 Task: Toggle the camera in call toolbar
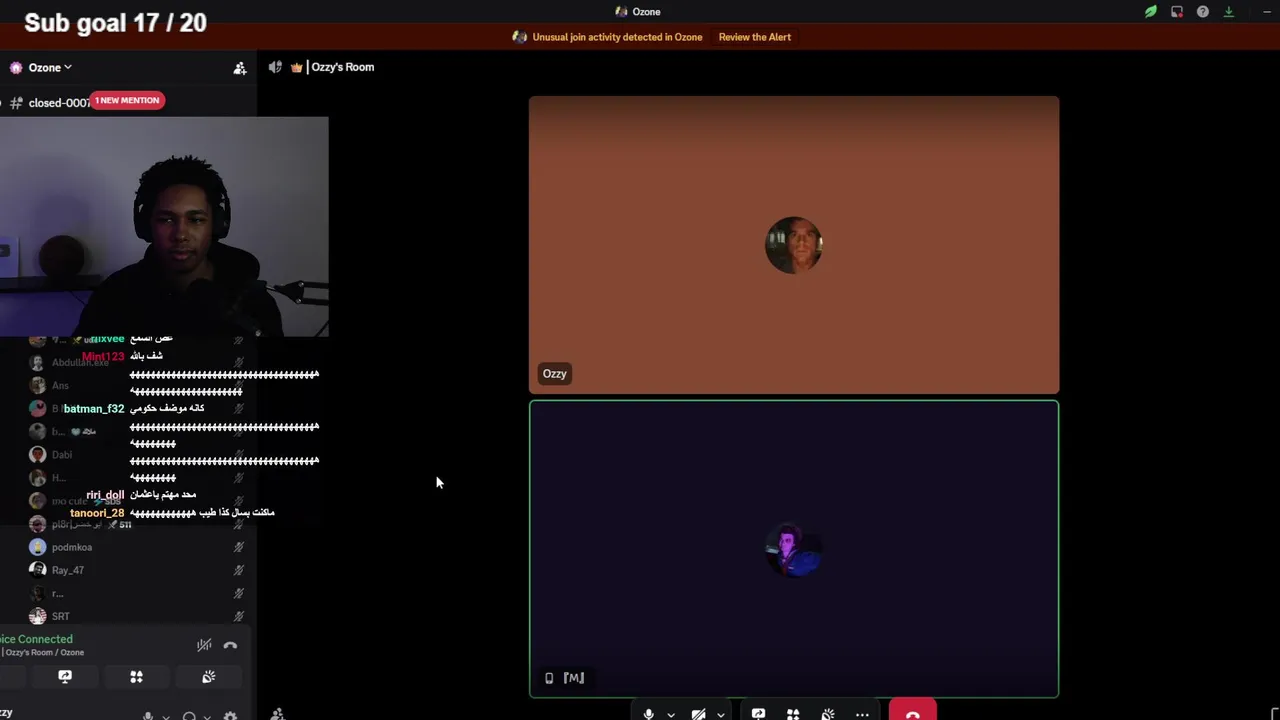(698, 714)
